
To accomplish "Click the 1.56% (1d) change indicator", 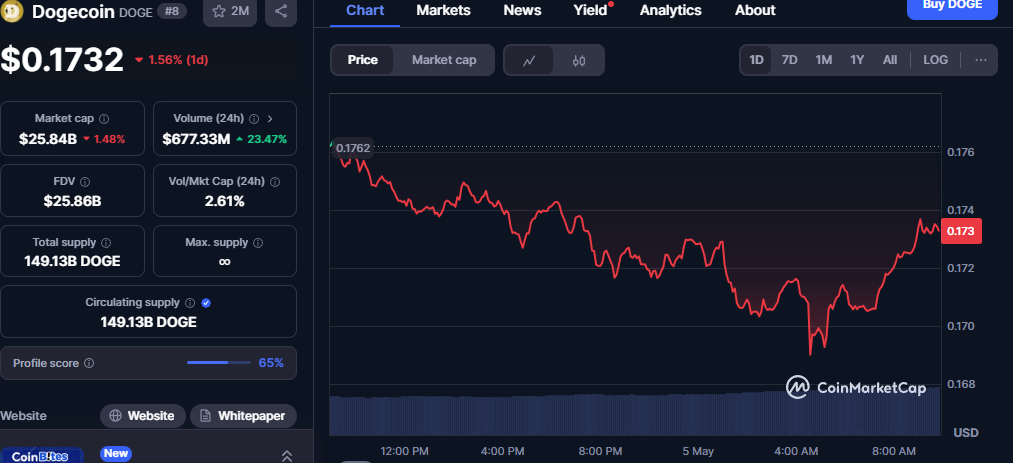I will (171, 60).
